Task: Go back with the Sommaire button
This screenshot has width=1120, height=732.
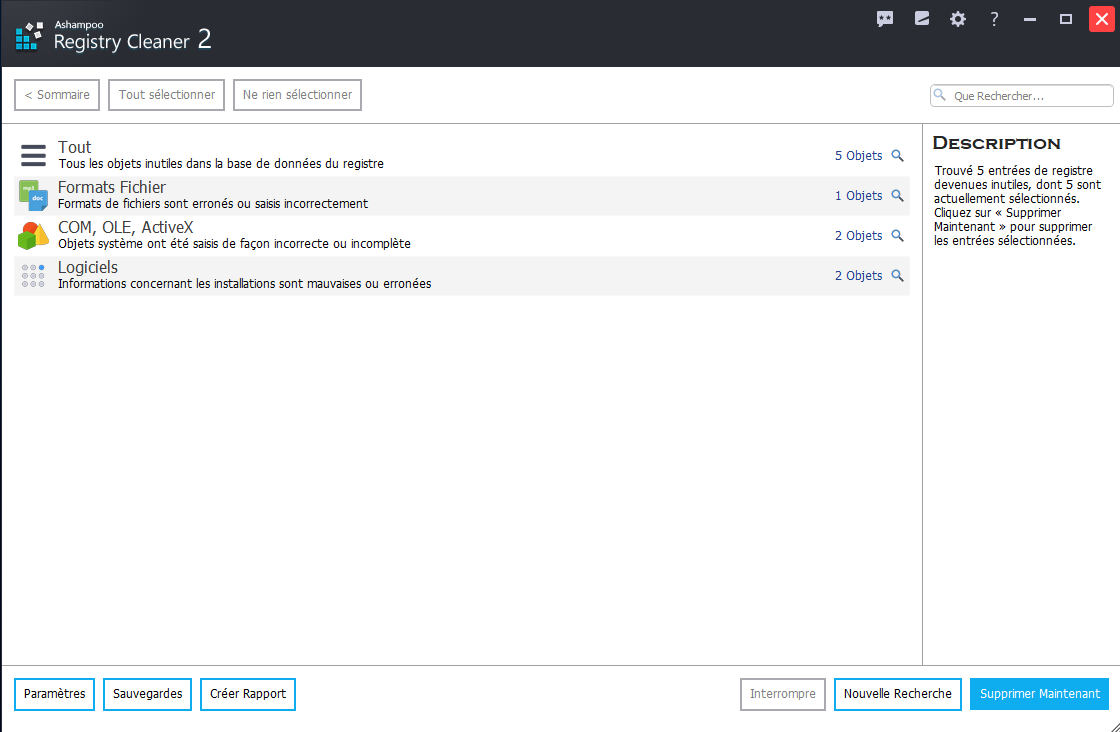Action: click(57, 95)
